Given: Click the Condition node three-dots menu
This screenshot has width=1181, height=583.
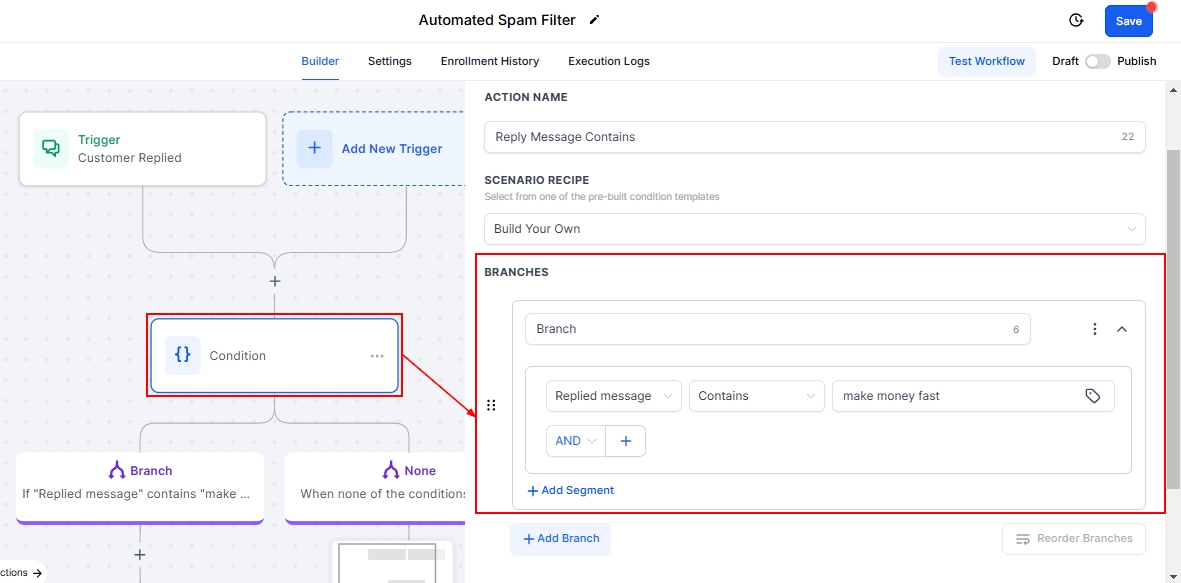Looking at the screenshot, I should coord(377,356).
